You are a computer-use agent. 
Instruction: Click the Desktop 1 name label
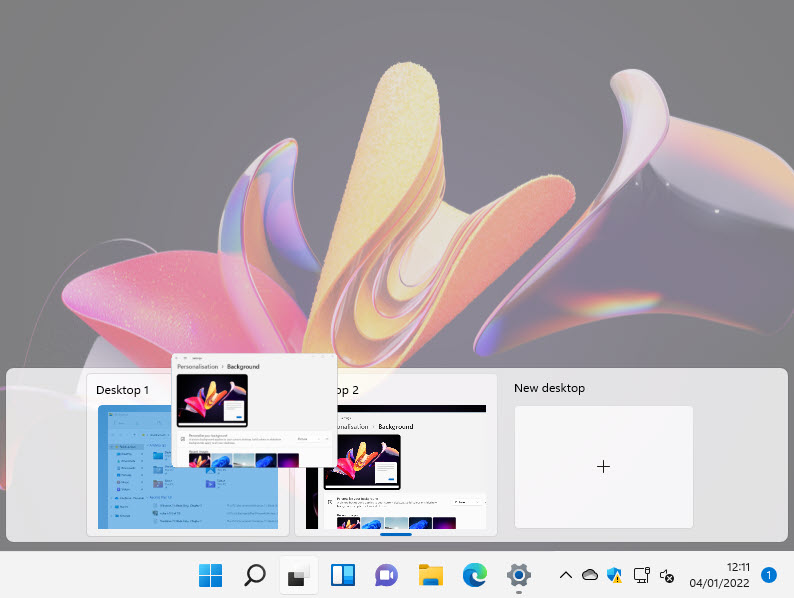pyautogui.click(x=123, y=390)
